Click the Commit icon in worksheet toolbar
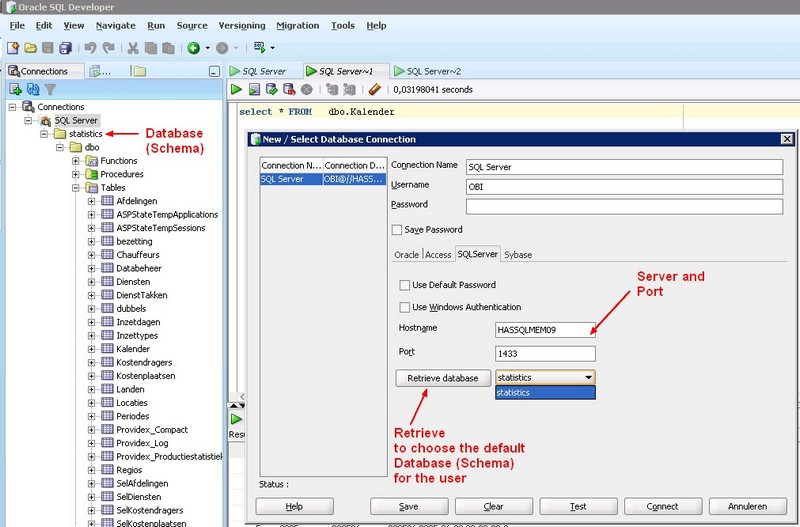800x527 pixels. [271, 89]
